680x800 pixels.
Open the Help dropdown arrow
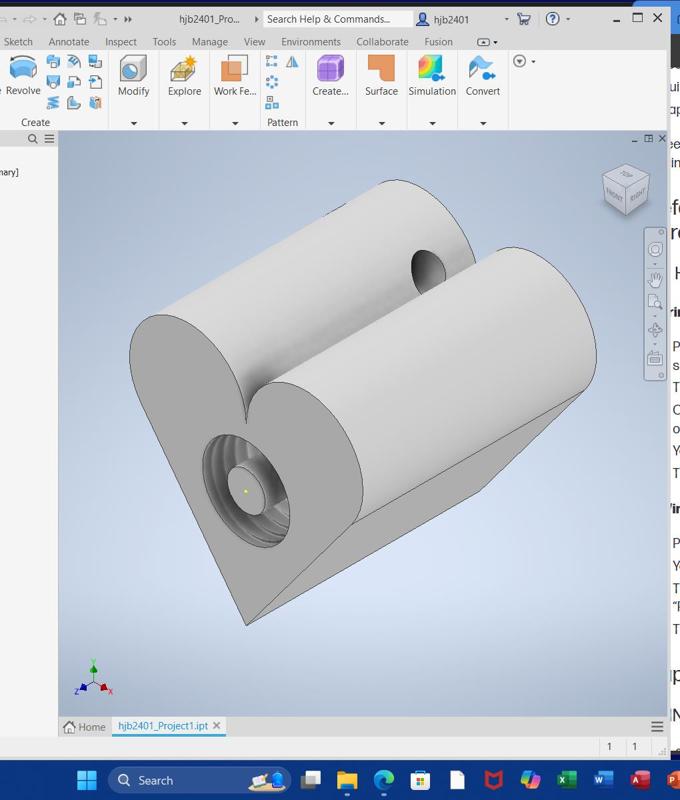(x=568, y=19)
